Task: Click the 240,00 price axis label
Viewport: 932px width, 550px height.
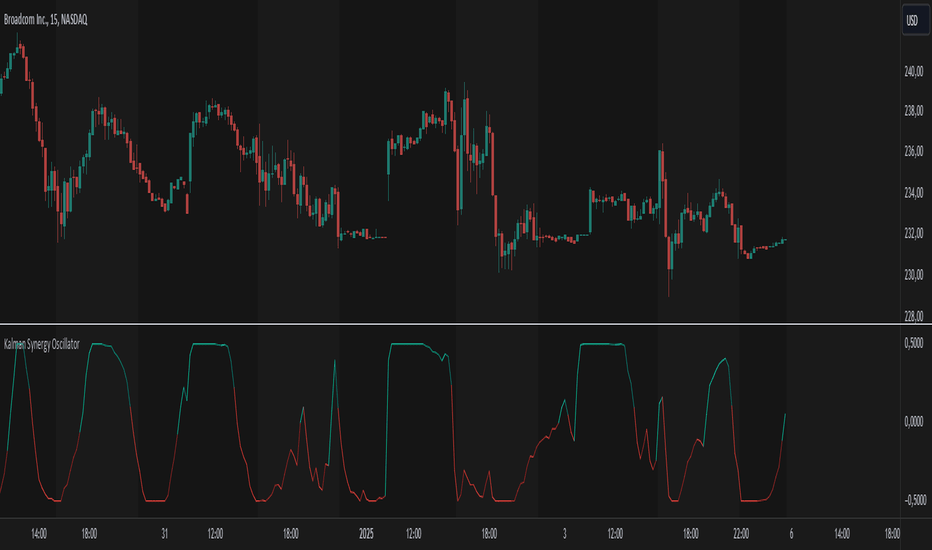Action: pyautogui.click(x=914, y=71)
